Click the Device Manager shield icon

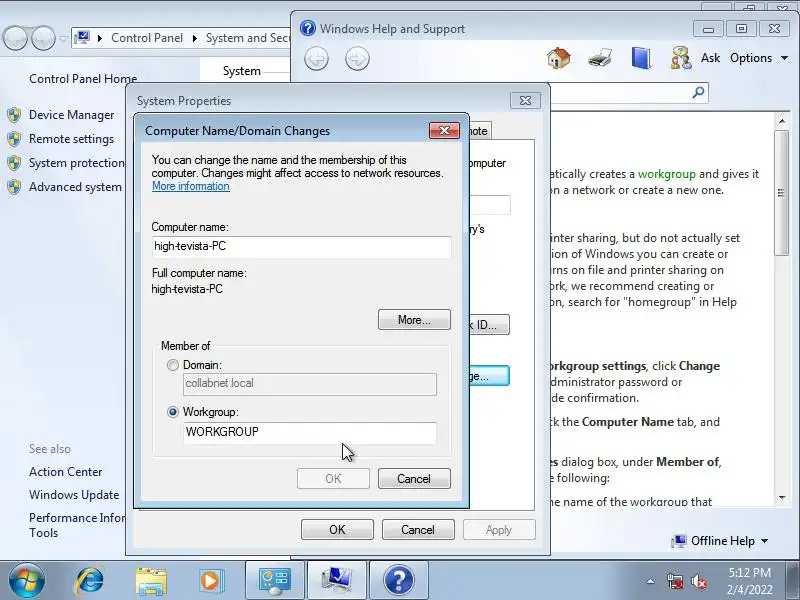(14, 115)
